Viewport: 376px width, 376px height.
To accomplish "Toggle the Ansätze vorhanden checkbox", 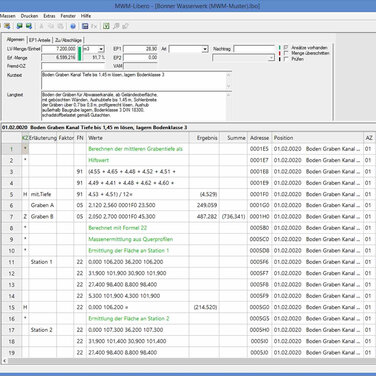I will coord(286,48).
